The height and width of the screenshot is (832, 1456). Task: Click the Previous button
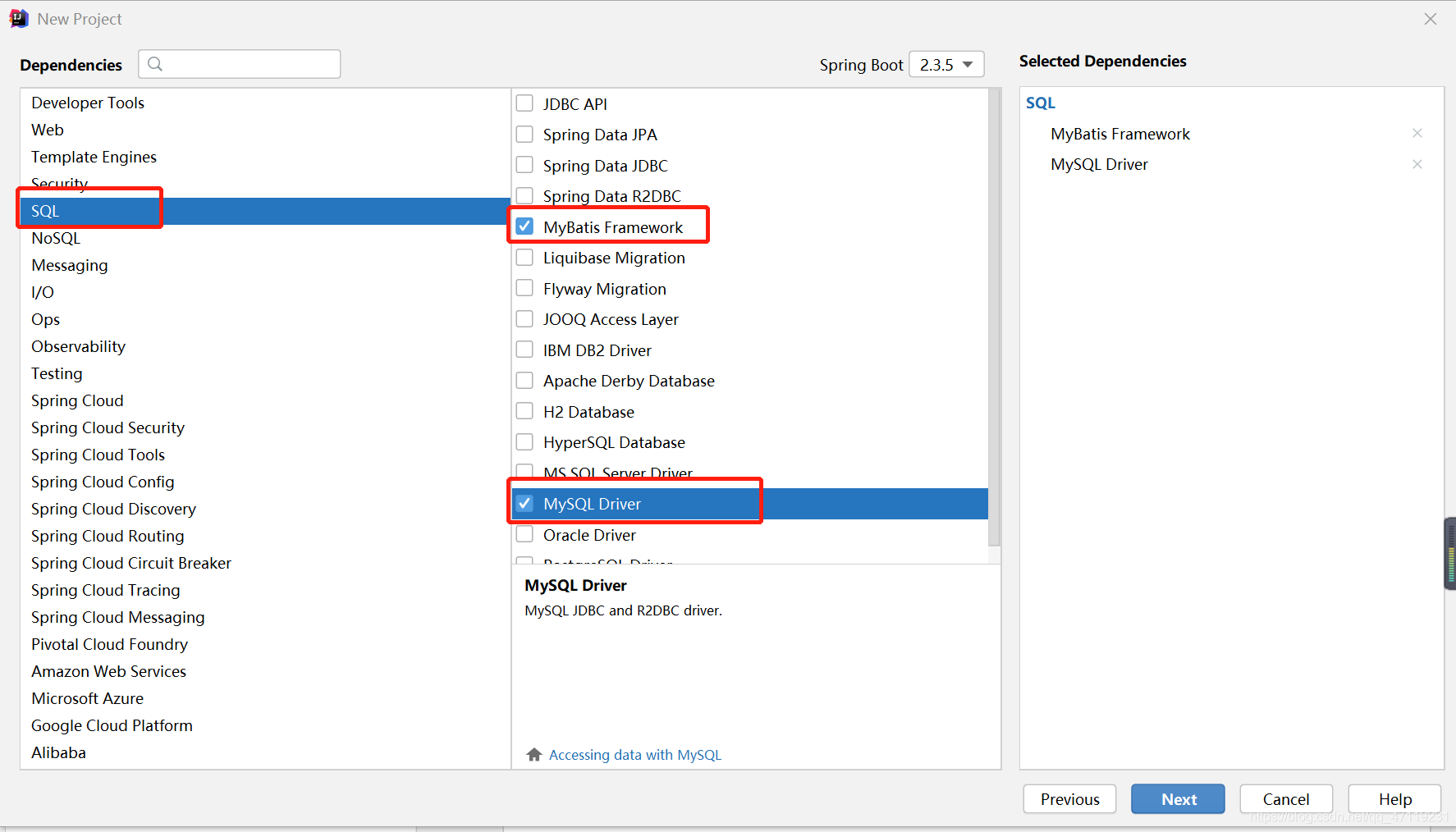click(x=1069, y=799)
